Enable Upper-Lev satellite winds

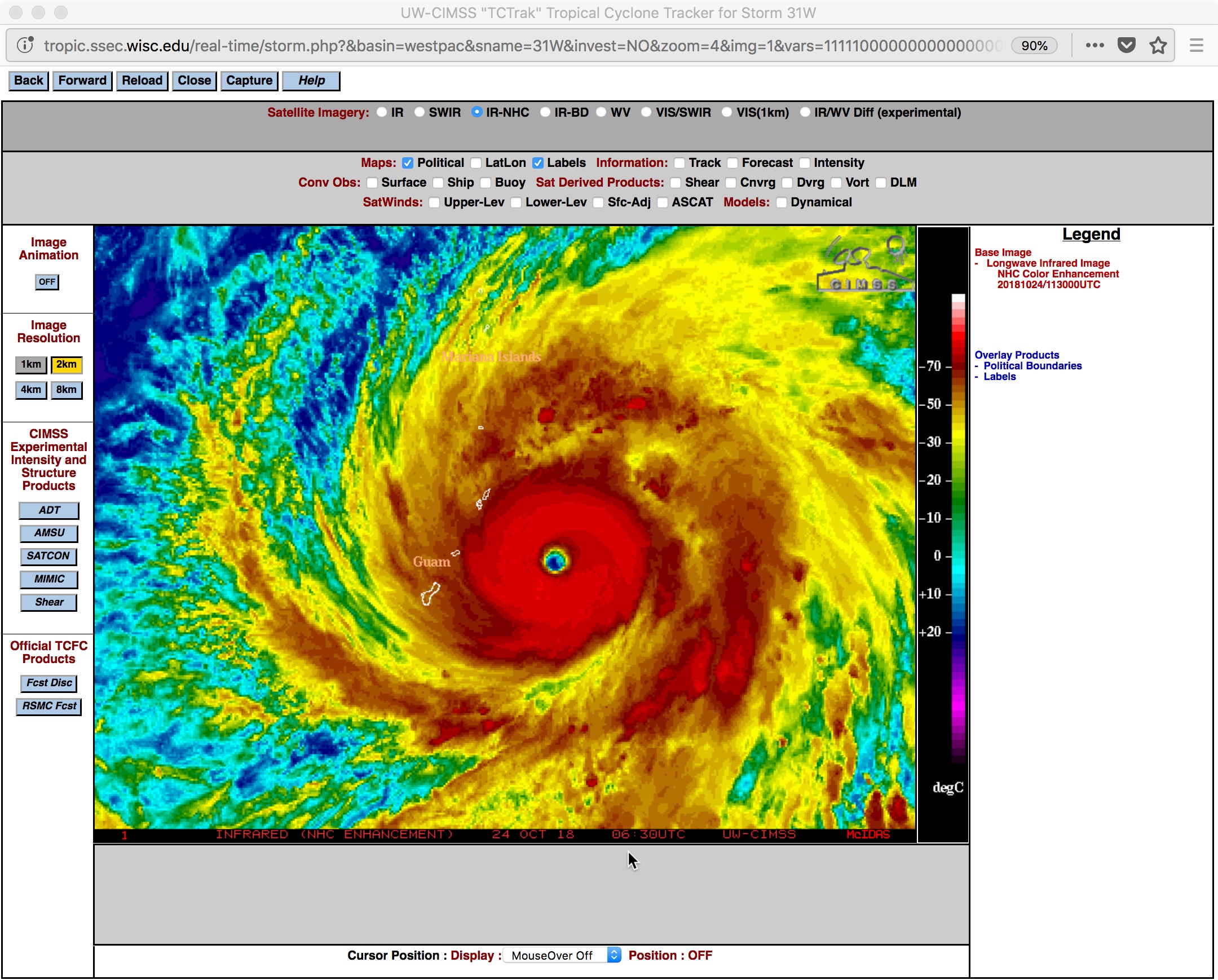[x=434, y=202]
